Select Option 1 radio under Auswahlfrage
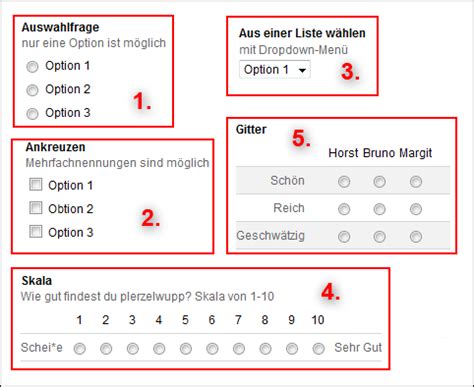The height and width of the screenshot is (387, 474). (32, 67)
